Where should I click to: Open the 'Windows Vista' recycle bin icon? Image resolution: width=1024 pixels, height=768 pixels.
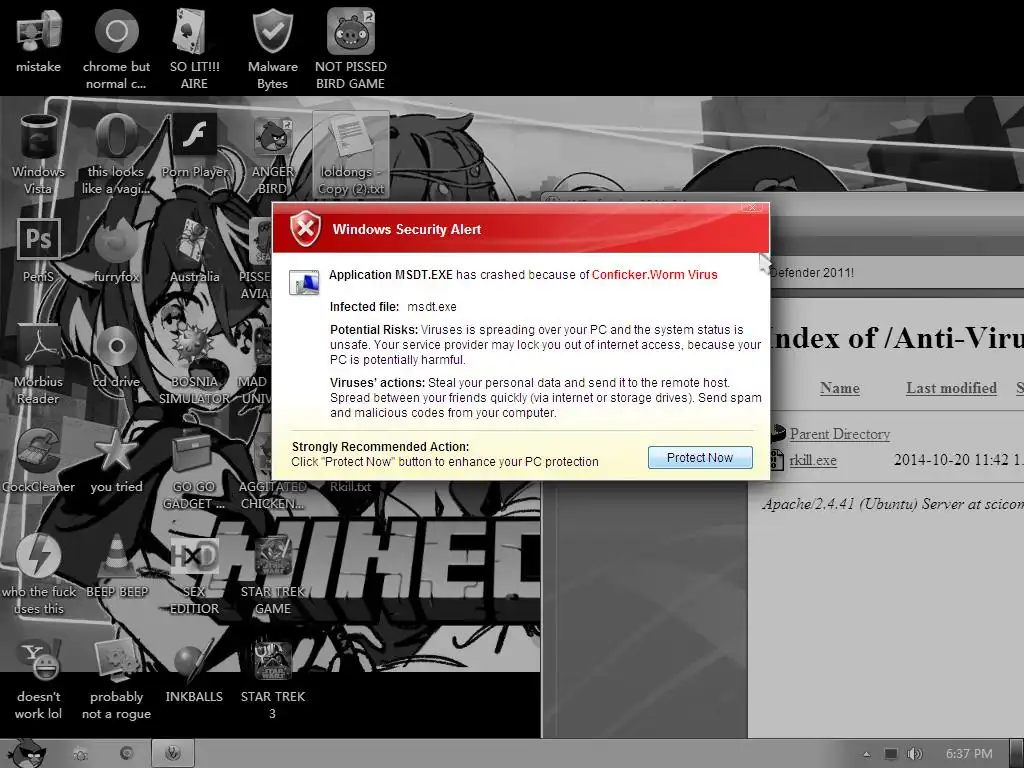coord(39,136)
